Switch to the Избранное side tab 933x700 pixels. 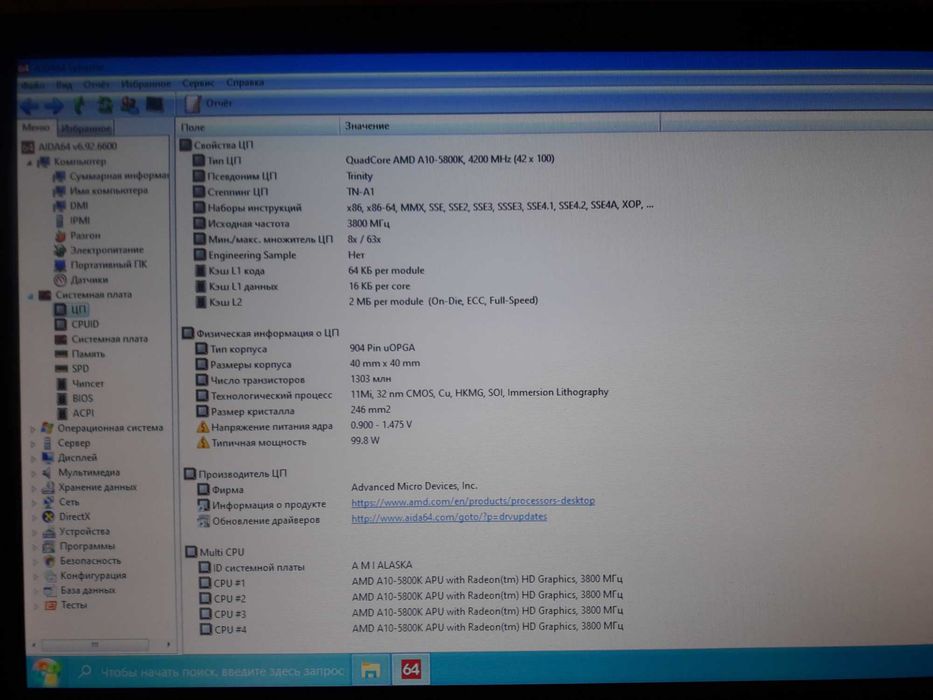(86, 129)
